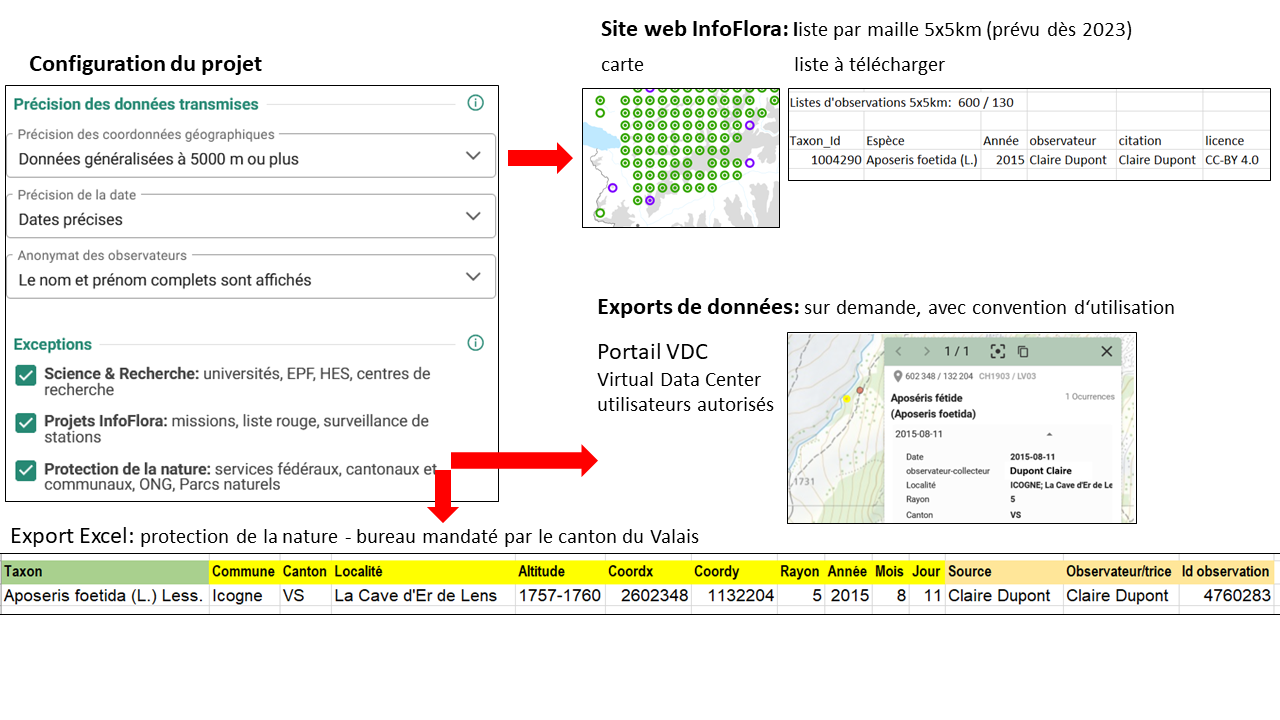Click the Jour column header
1280x720 pixels.
pos(926,572)
